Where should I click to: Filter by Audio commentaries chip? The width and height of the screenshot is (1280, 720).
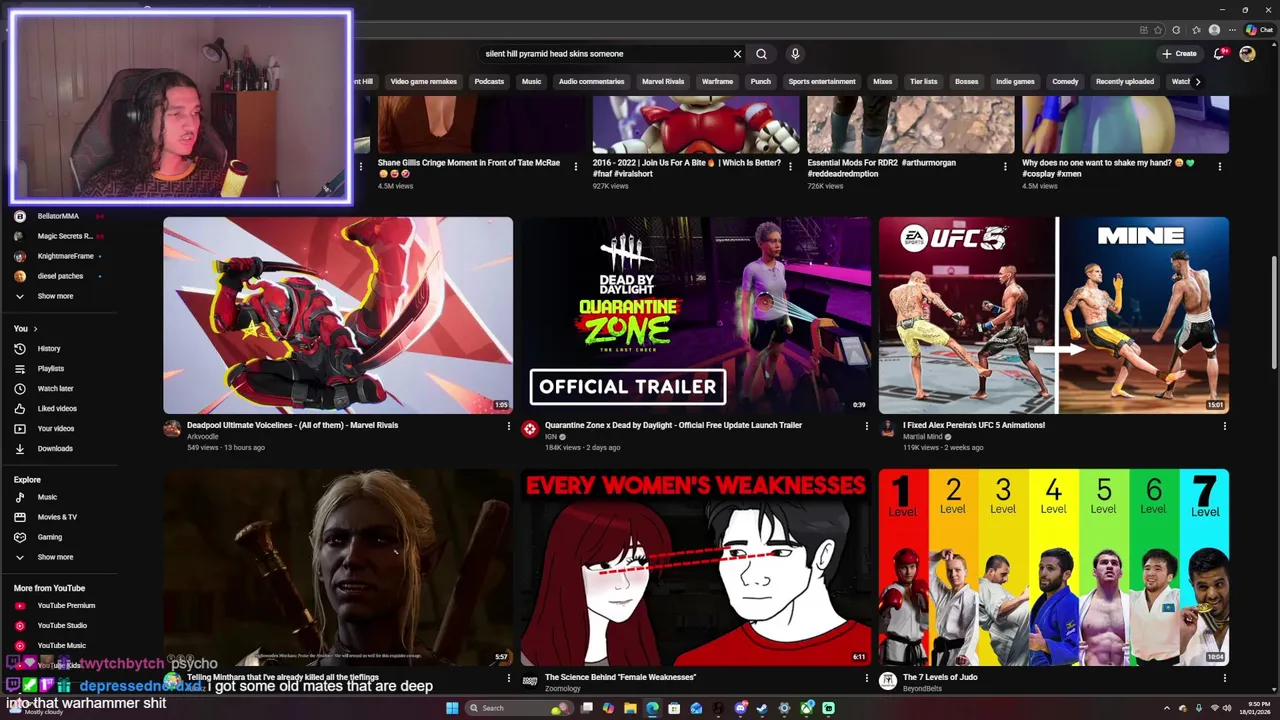point(591,81)
